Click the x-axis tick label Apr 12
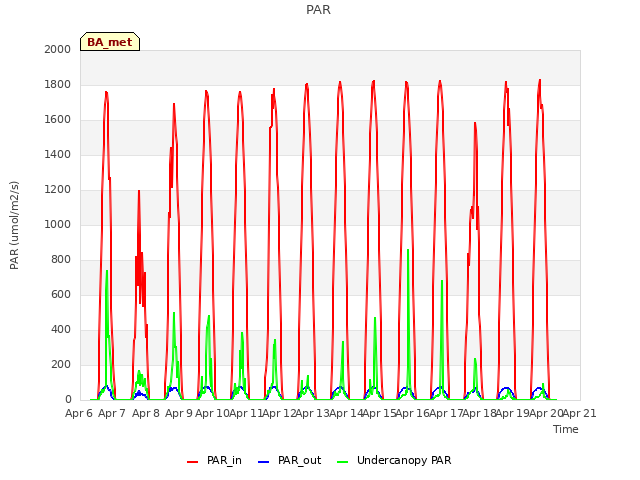The width and height of the screenshot is (640, 480). (x=279, y=413)
